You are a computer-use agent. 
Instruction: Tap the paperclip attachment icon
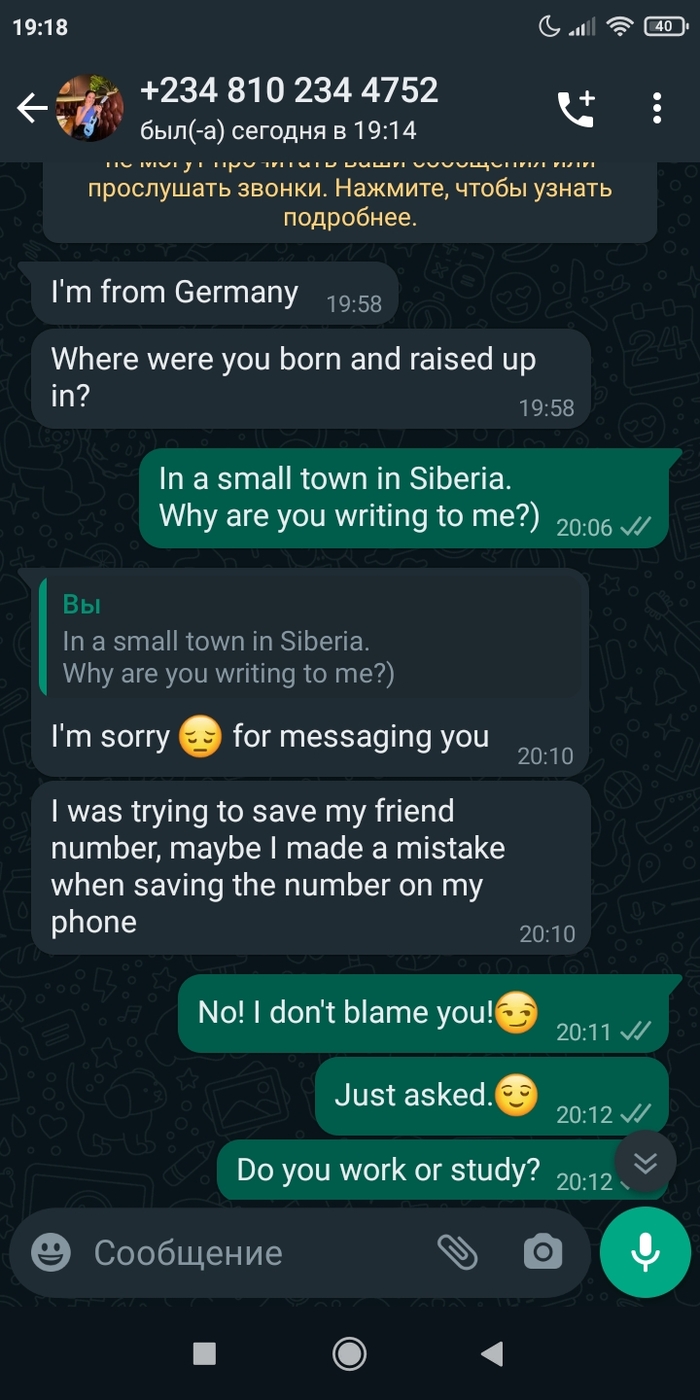pos(458,1252)
